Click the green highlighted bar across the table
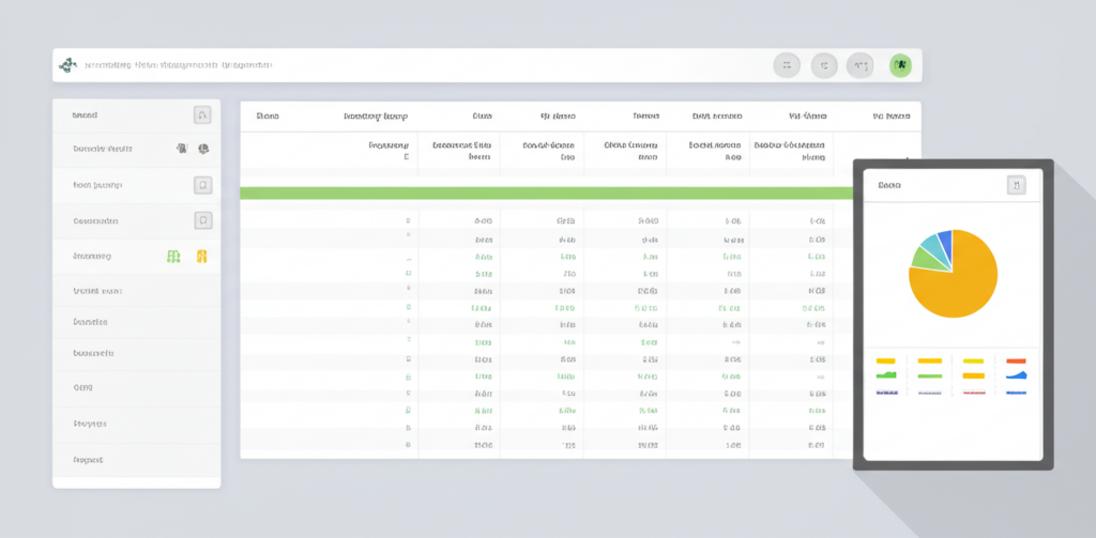 point(546,193)
